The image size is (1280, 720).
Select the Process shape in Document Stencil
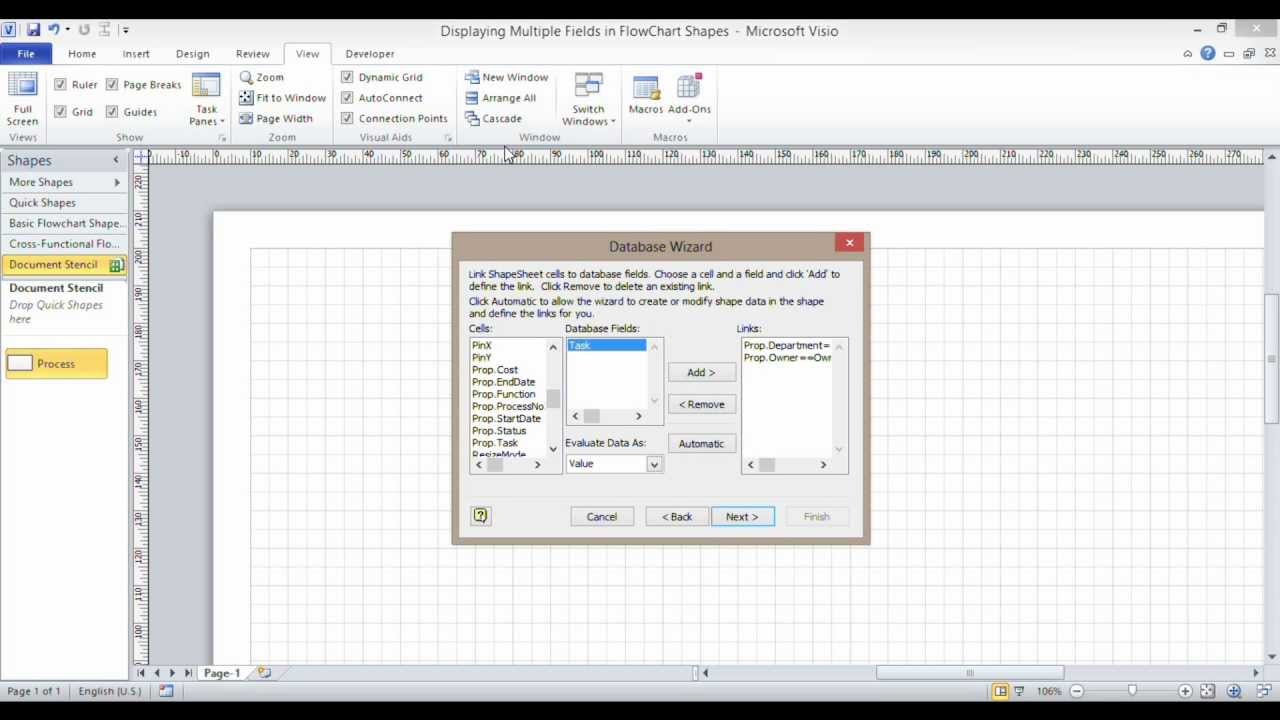pyautogui.click(x=56, y=364)
